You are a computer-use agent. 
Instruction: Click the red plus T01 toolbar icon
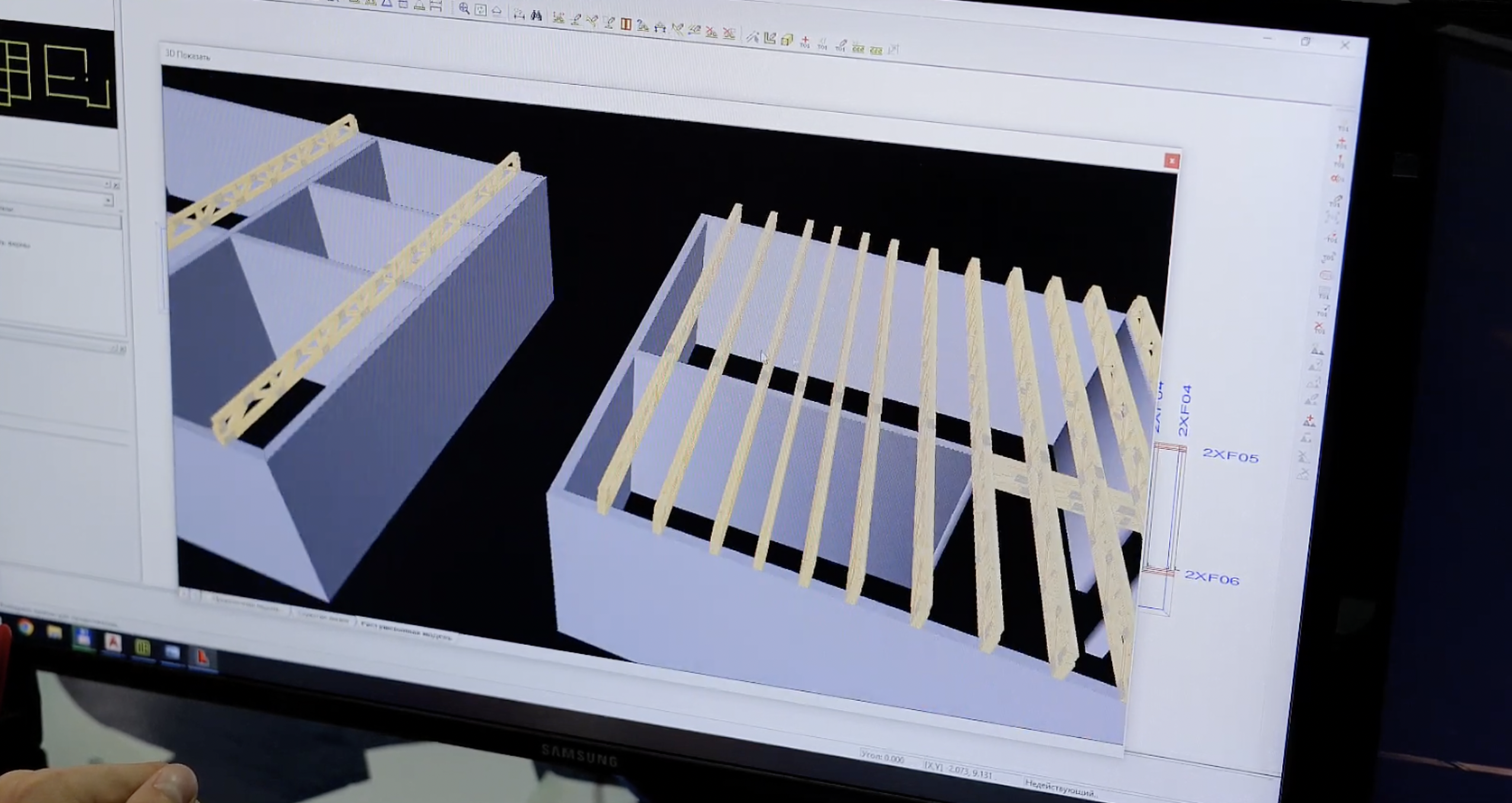(805, 42)
